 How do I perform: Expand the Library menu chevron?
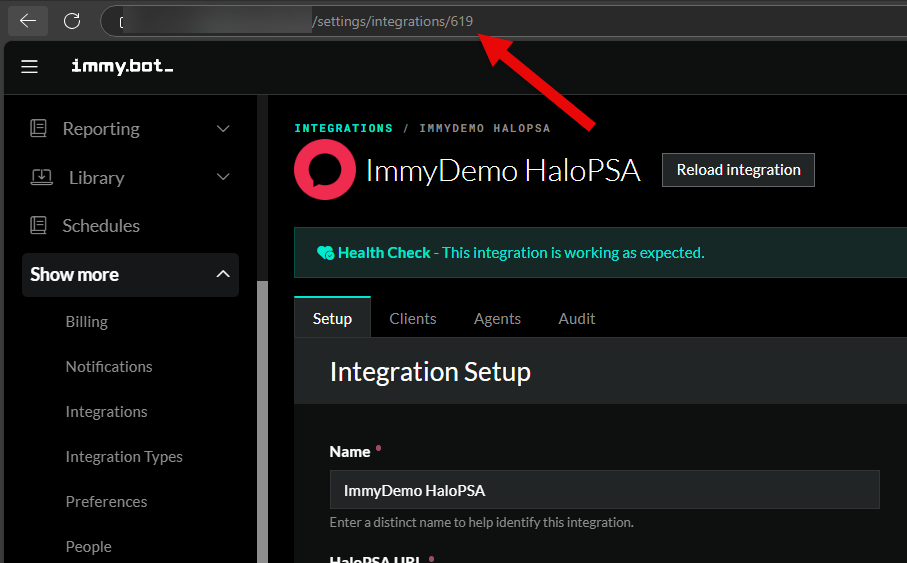pyautogui.click(x=223, y=177)
